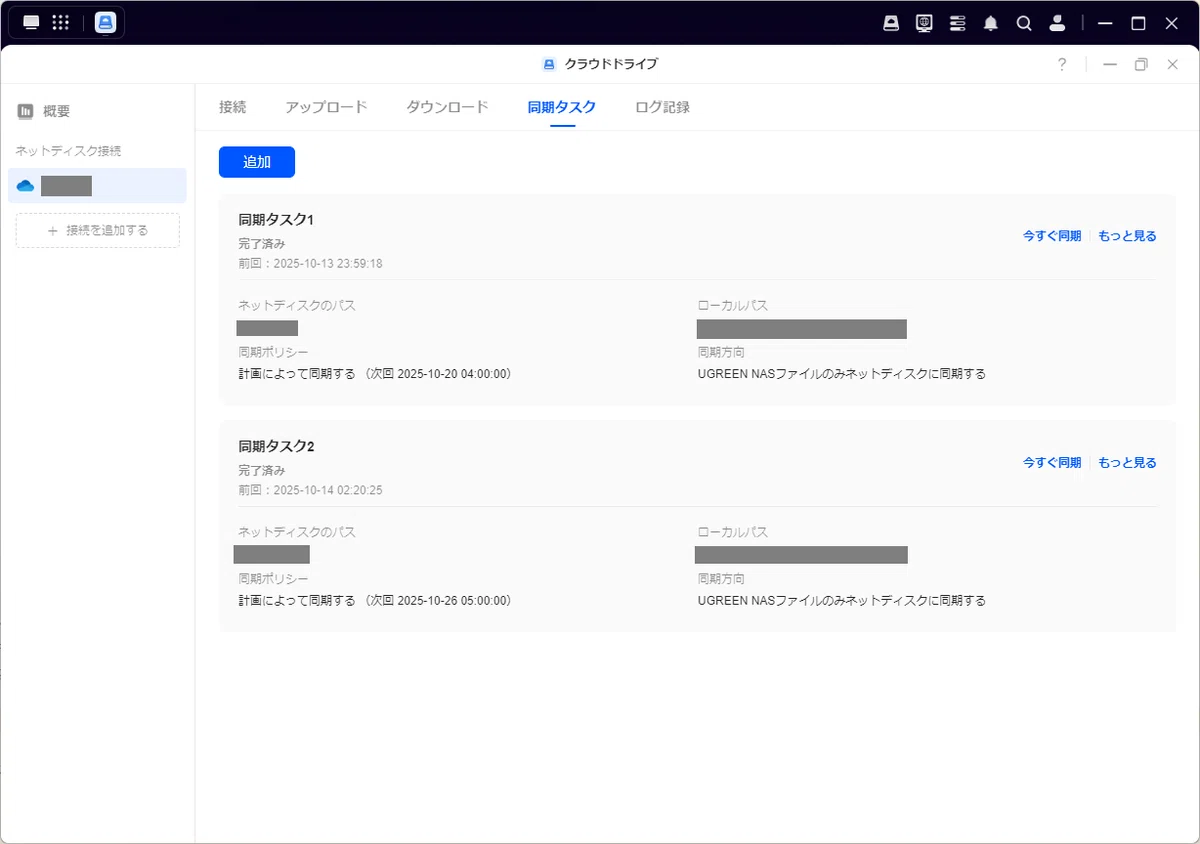This screenshot has height=844, width=1200.
Task: Click the 同期タスク2 title
Action: click(276, 446)
